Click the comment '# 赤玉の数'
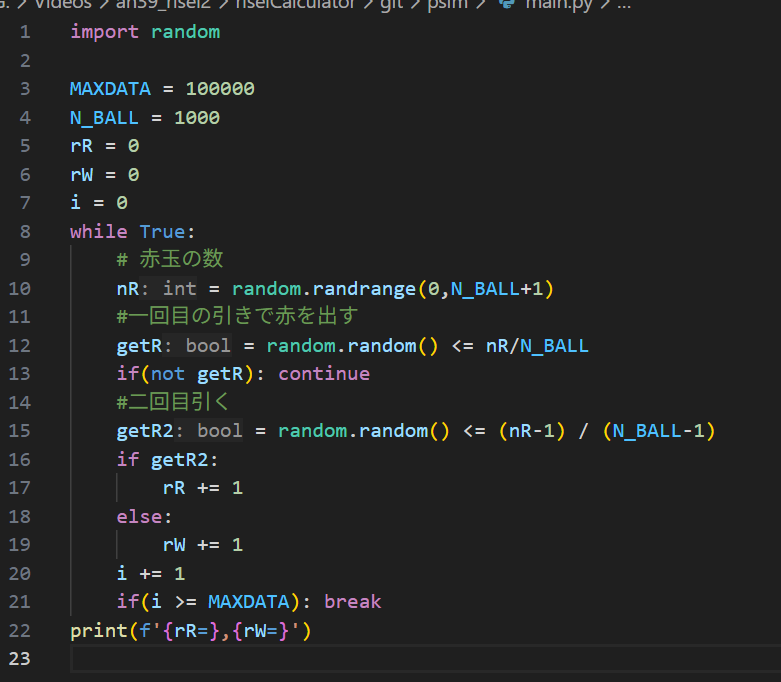The width and height of the screenshot is (781, 682). pyautogui.click(x=170, y=259)
